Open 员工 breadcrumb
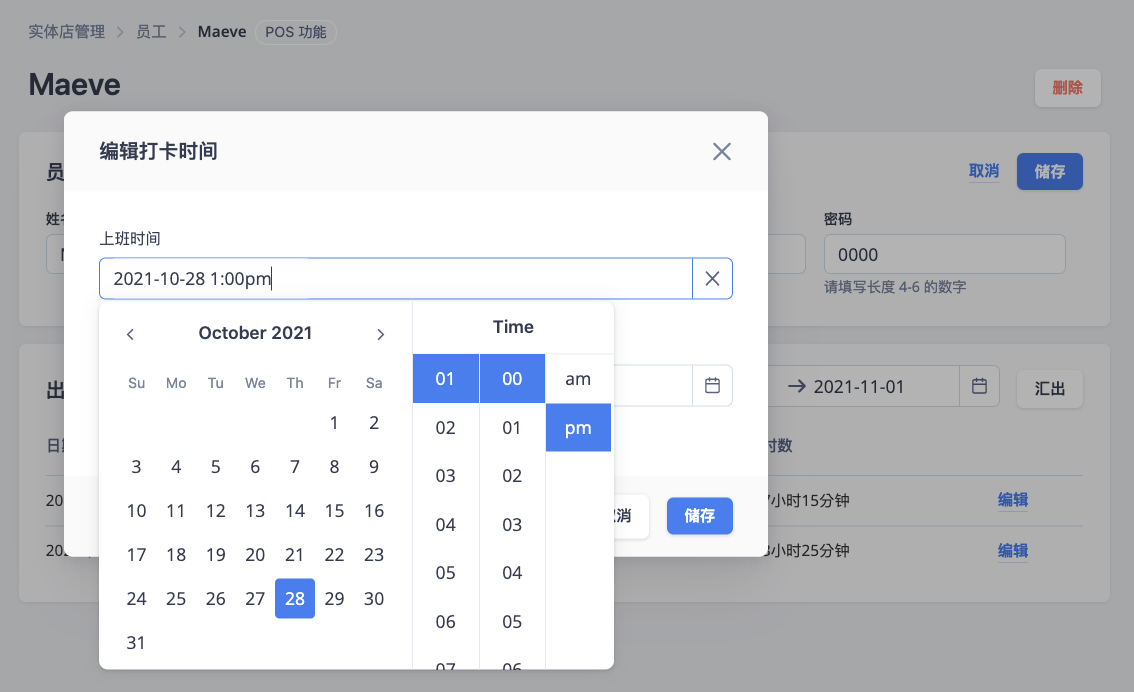 151,32
